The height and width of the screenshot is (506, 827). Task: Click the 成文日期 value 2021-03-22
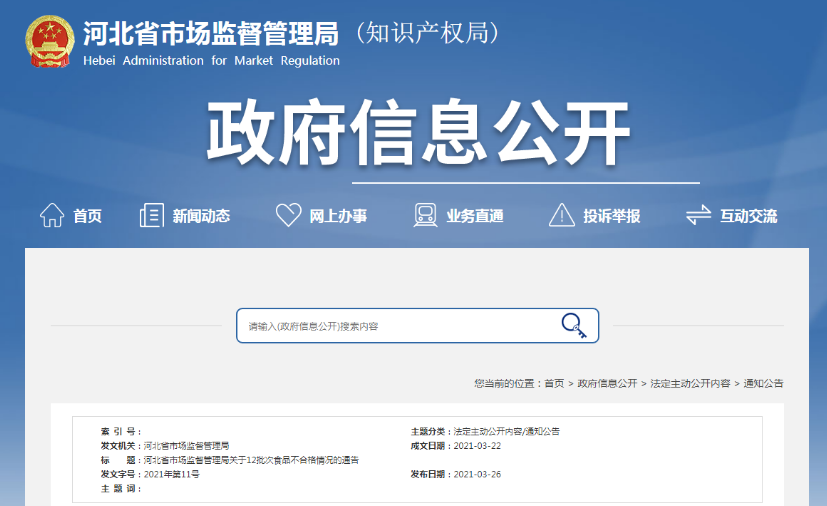pyautogui.click(x=477, y=446)
